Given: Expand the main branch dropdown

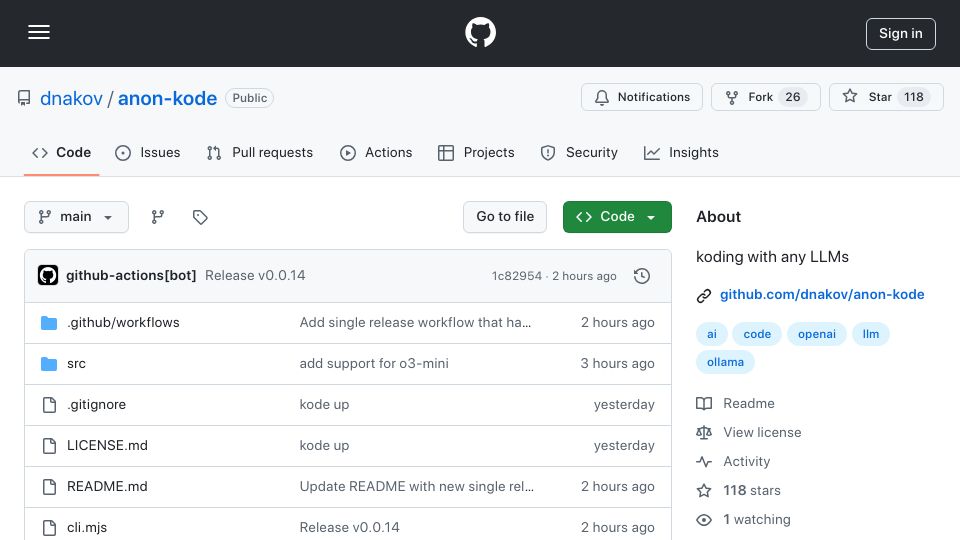Looking at the screenshot, I should (77, 217).
